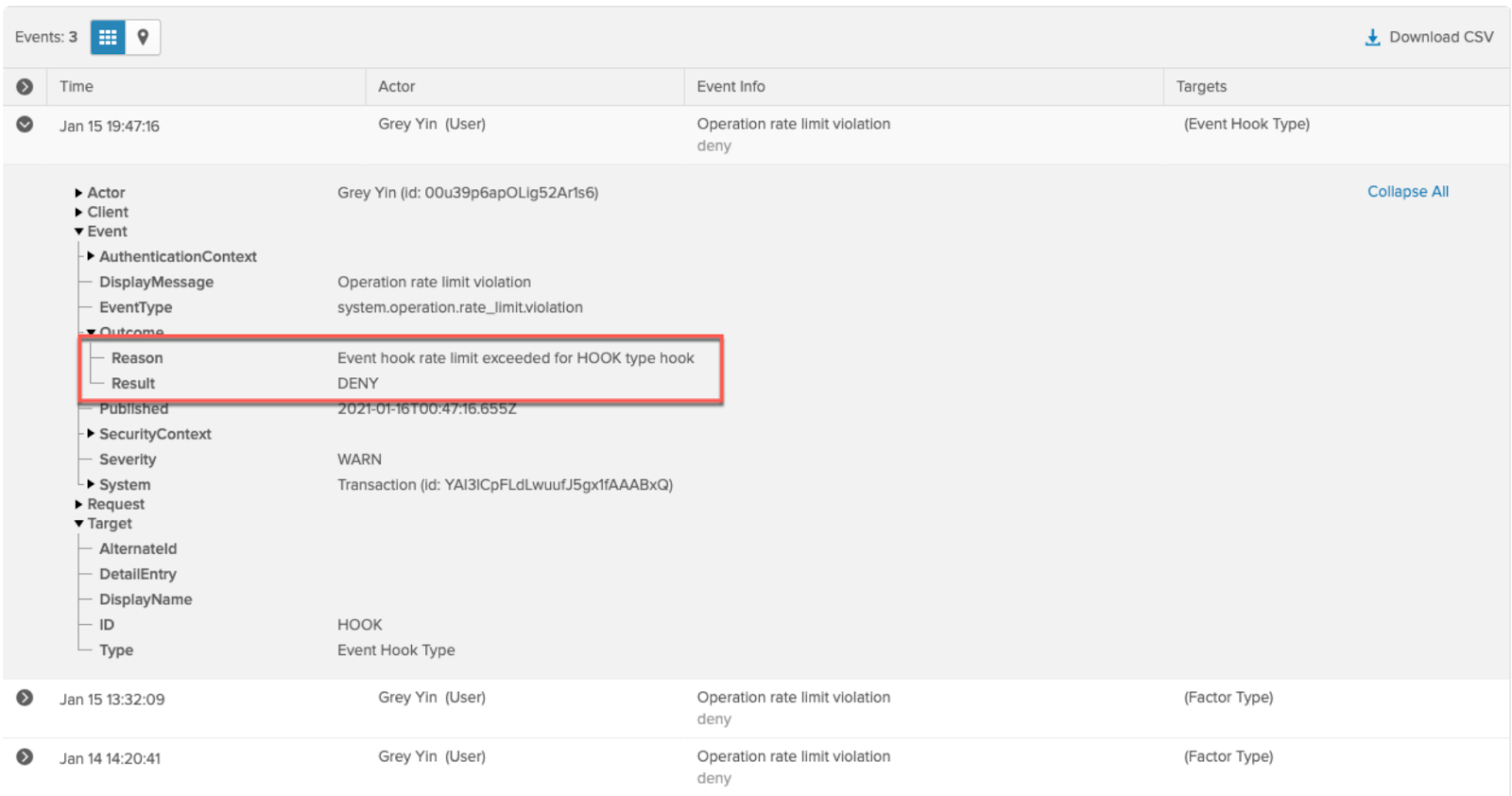
Task: Expand the Jan 14 14:20:41 event row
Action: [x=25, y=757]
